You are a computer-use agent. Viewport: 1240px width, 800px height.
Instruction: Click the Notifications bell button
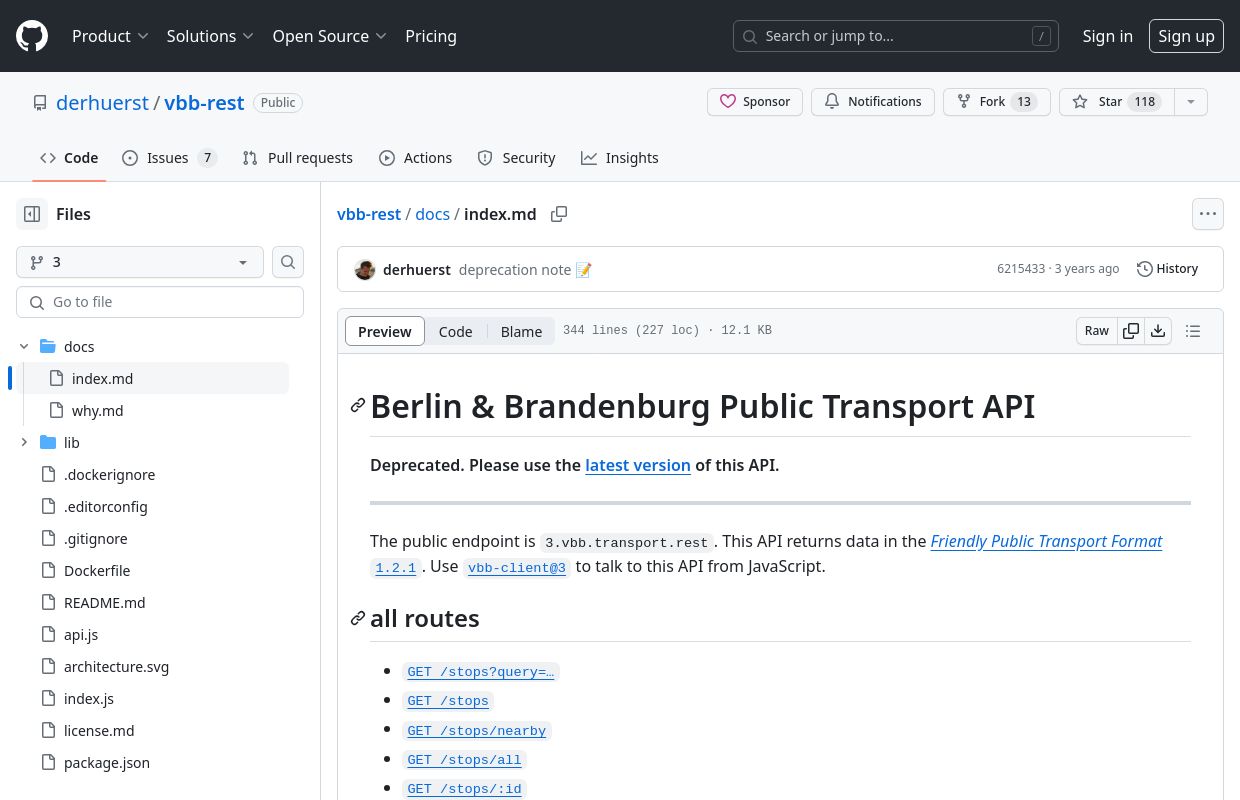pyautogui.click(x=873, y=102)
